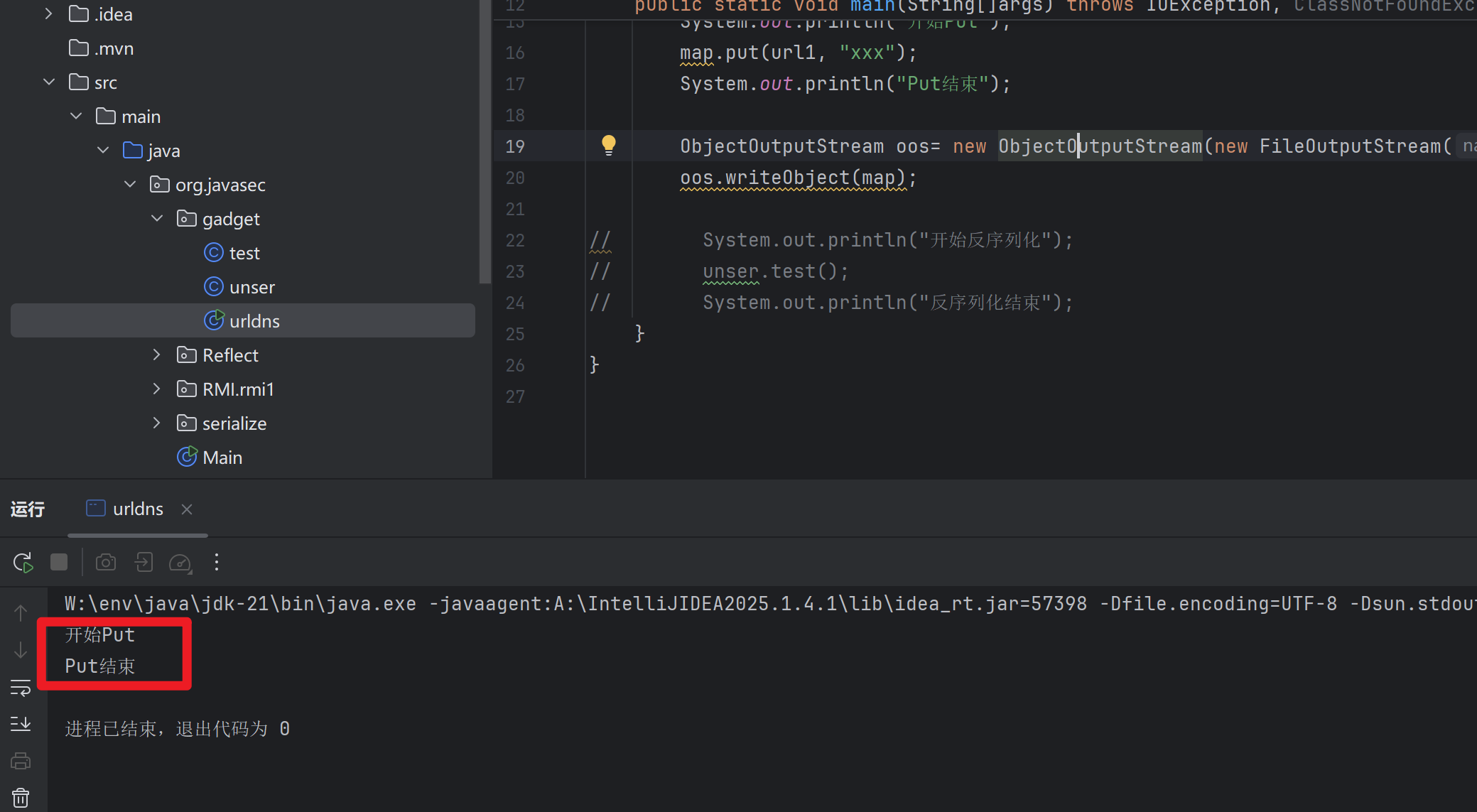Expand the serialize package
The image size is (1477, 812).
pyautogui.click(x=157, y=423)
